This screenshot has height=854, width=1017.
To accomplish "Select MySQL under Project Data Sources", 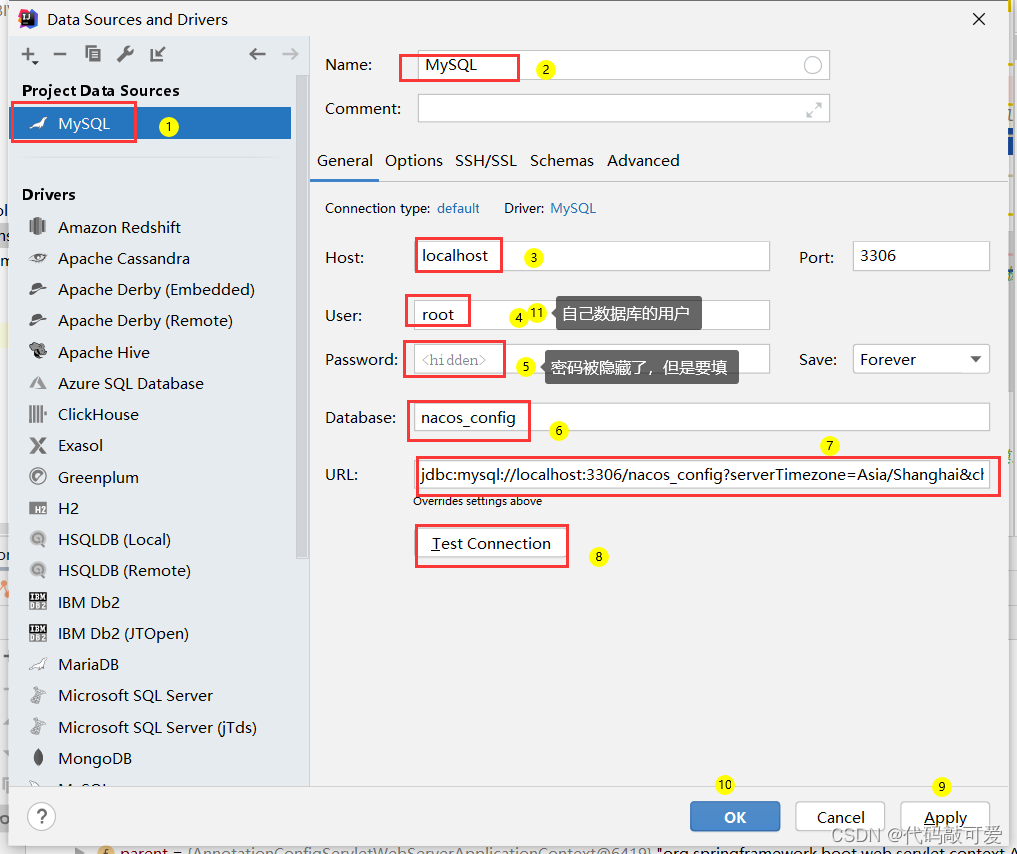I will coord(151,123).
